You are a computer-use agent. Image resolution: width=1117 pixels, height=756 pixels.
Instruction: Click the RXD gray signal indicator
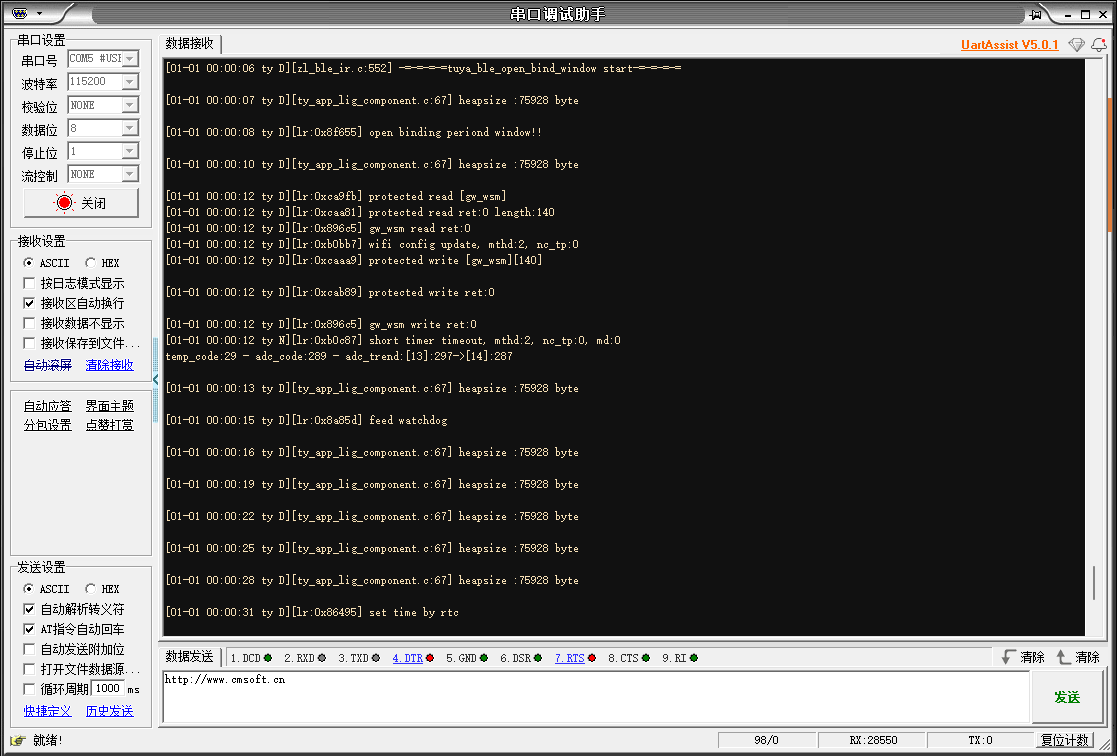pyautogui.click(x=322, y=658)
